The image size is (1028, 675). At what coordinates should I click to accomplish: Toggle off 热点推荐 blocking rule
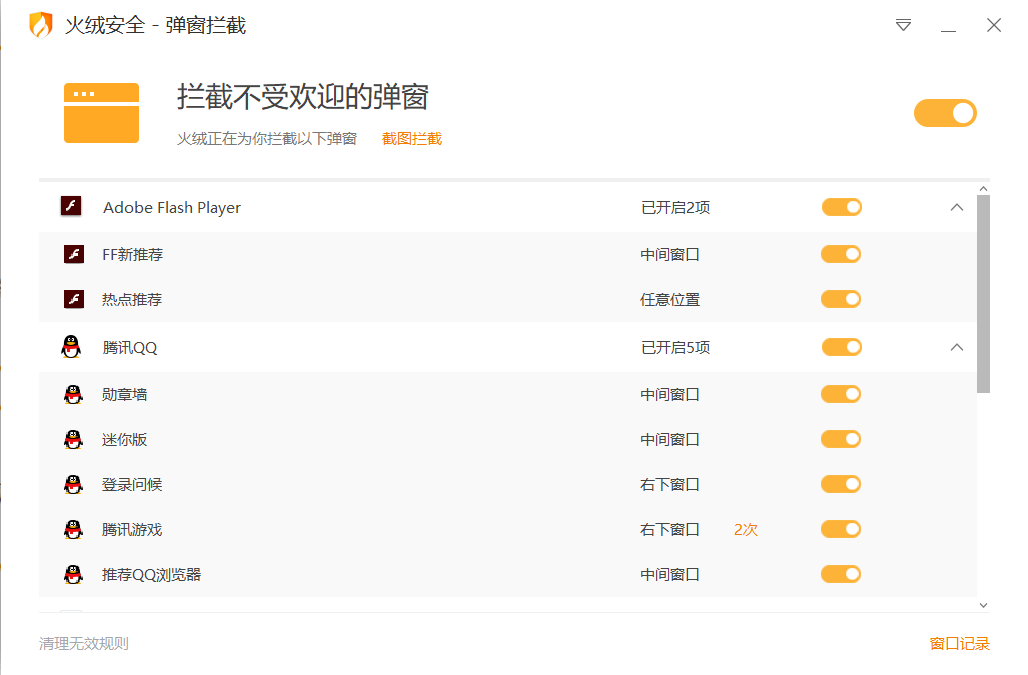tap(840, 299)
